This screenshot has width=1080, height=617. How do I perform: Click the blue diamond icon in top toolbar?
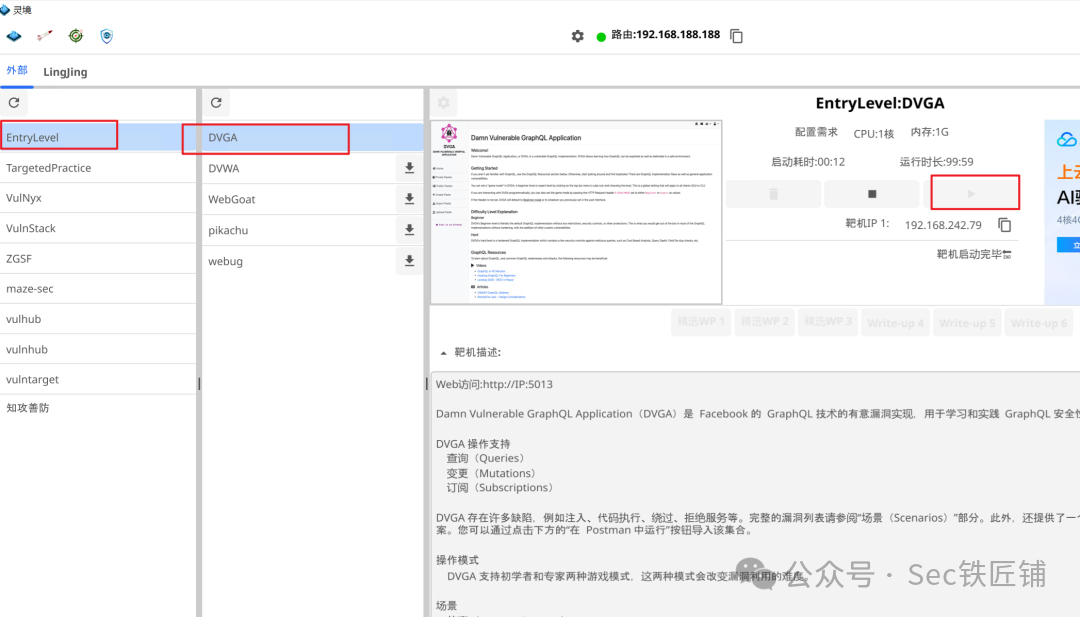pyautogui.click(x=14, y=36)
